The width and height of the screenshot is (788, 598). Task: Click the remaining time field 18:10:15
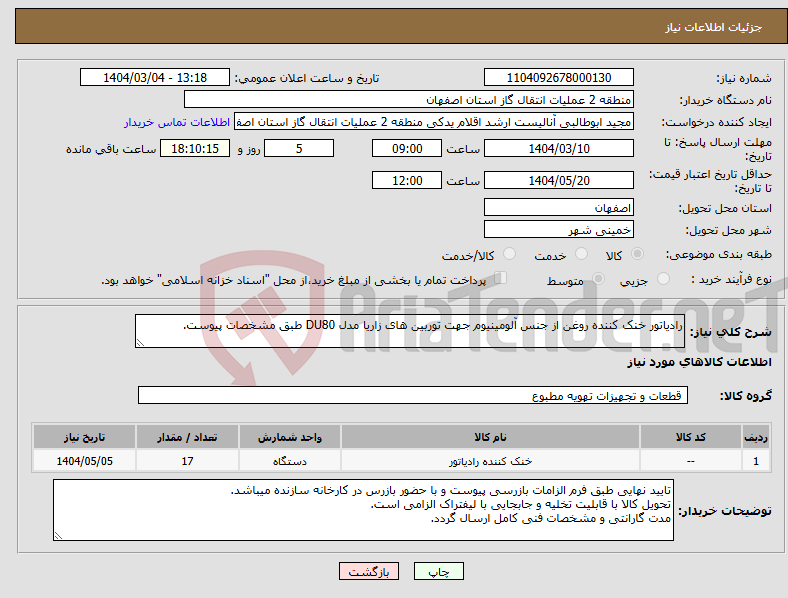[x=195, y=148]
